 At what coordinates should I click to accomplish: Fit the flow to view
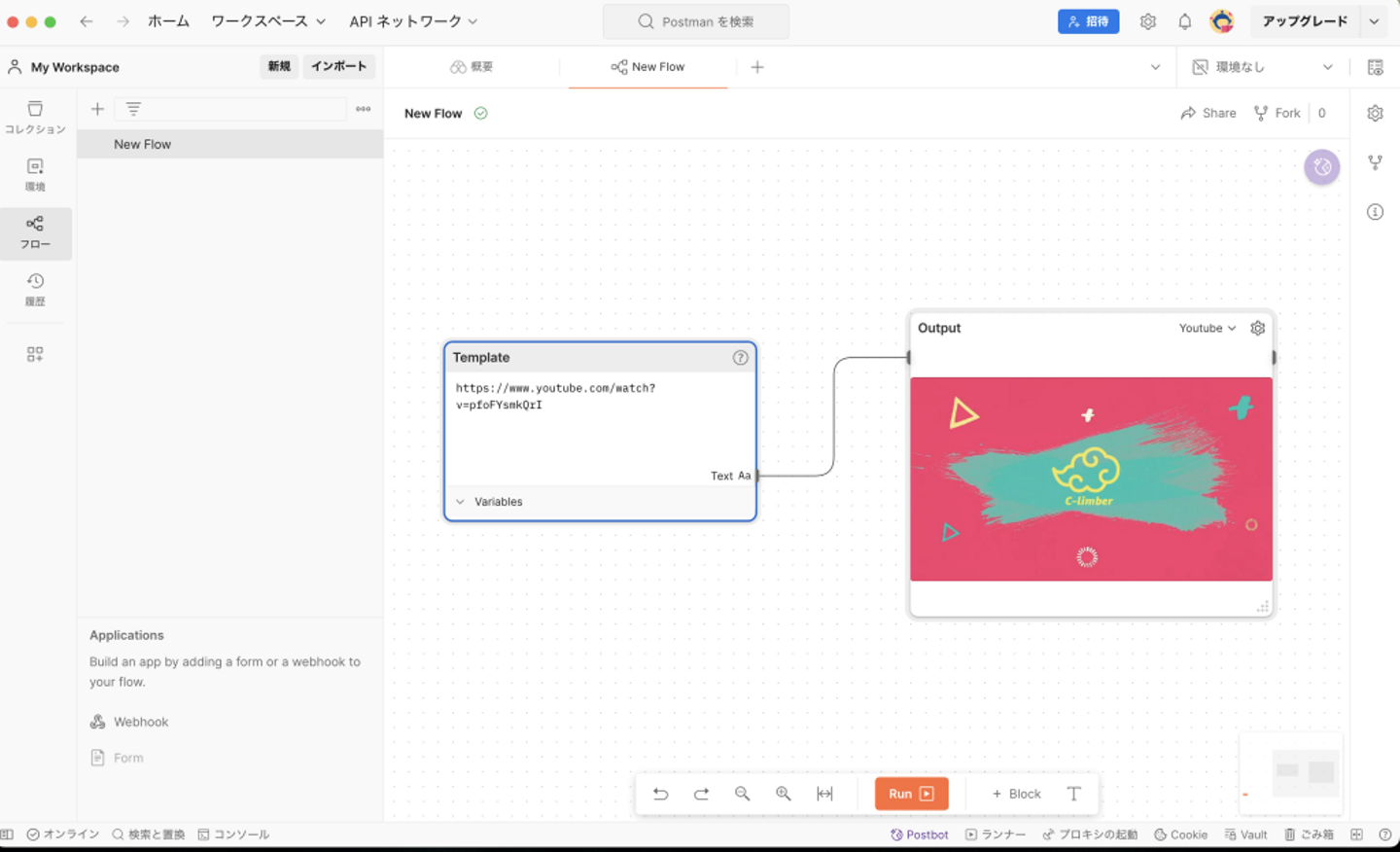click(x=824, y=794)
